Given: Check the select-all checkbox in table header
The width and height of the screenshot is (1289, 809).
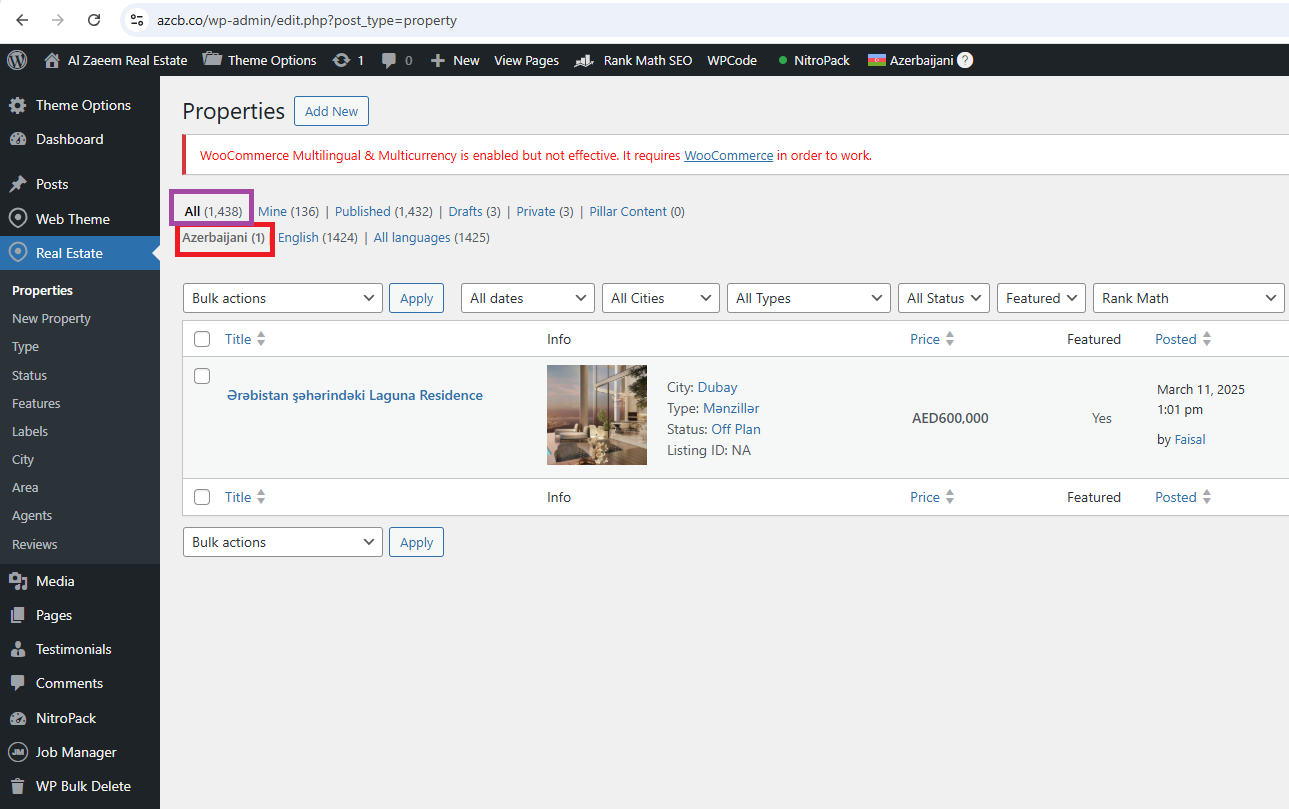Looking at the screenshot, I should (202, 339).
